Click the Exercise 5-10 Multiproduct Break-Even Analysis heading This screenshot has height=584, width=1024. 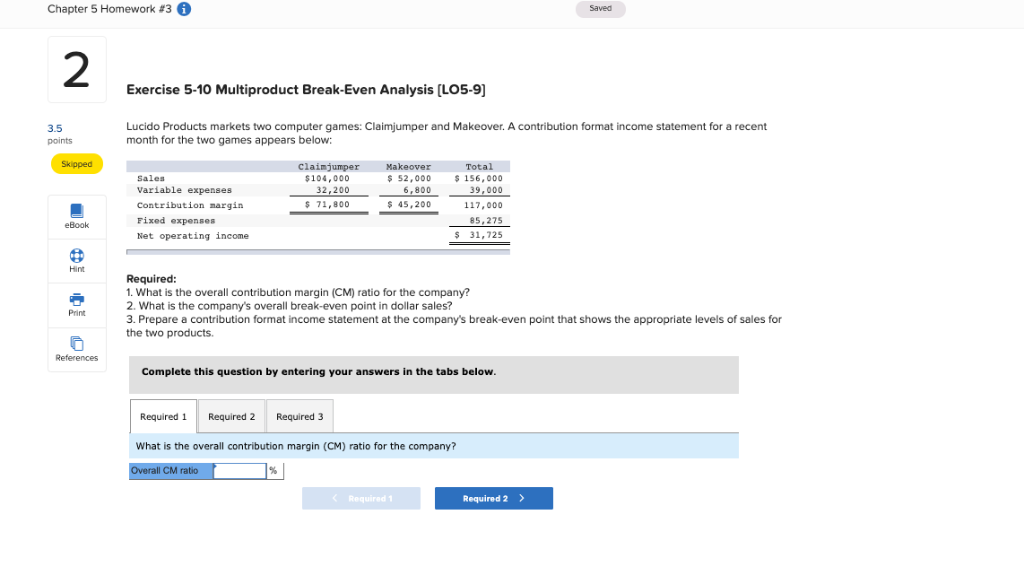point(306,89)
